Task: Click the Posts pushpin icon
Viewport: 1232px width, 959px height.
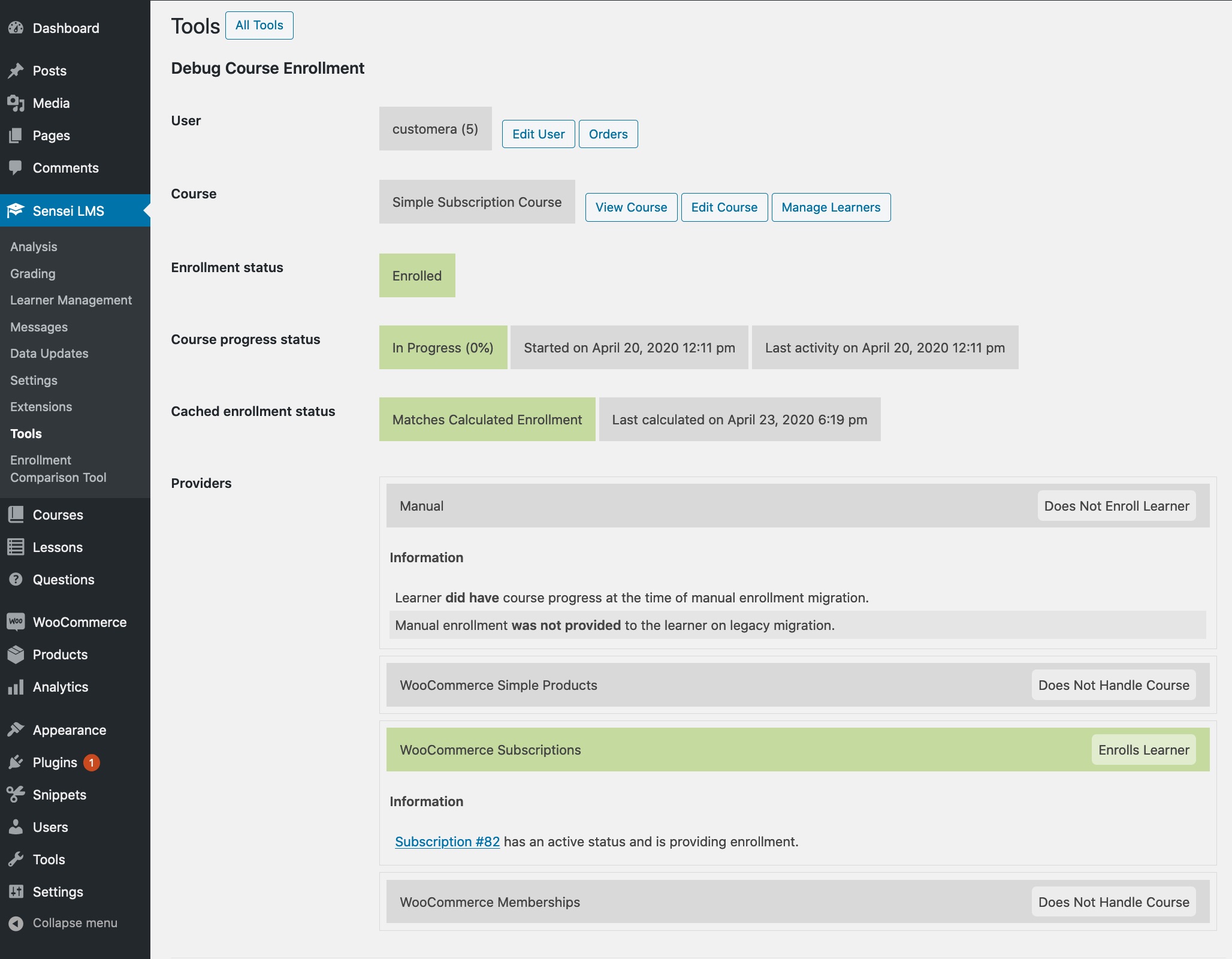Action: tap(16, 71)
